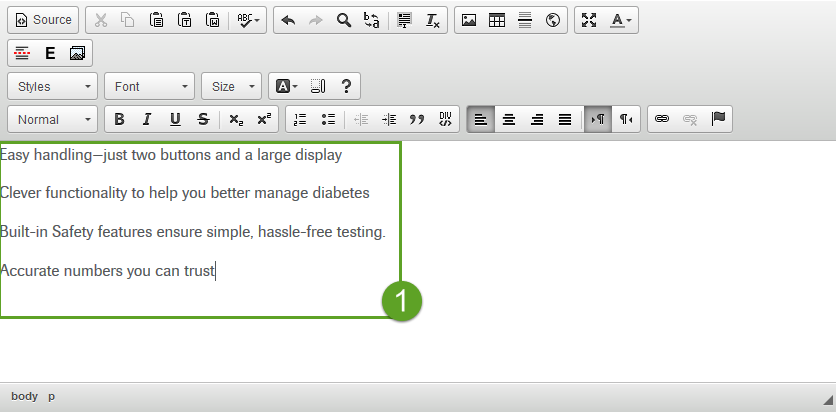Select Align Right

pos(537,119)
